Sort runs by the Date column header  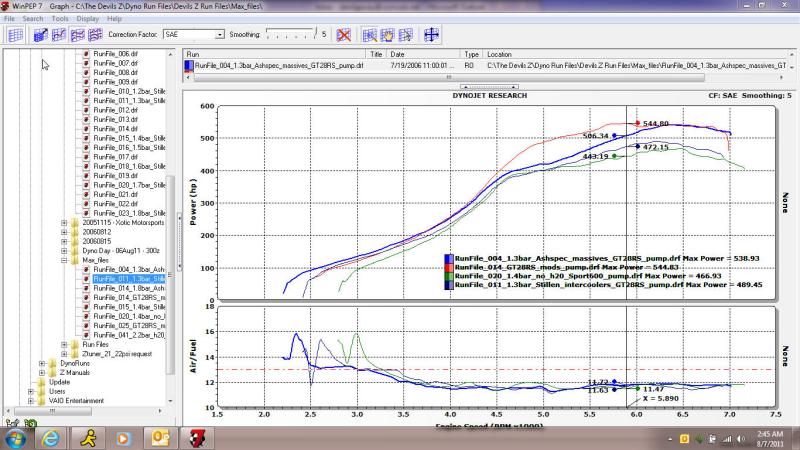[398, 54]
